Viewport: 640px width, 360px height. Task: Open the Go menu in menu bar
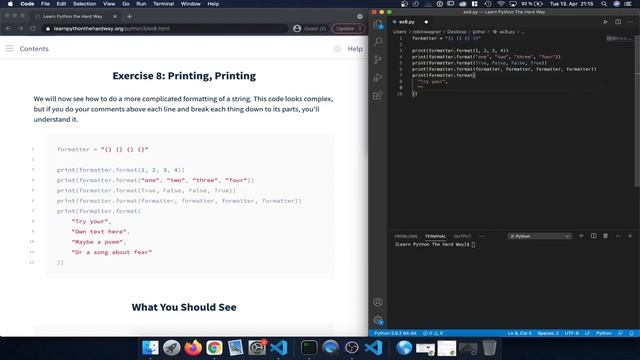[126, 4]
